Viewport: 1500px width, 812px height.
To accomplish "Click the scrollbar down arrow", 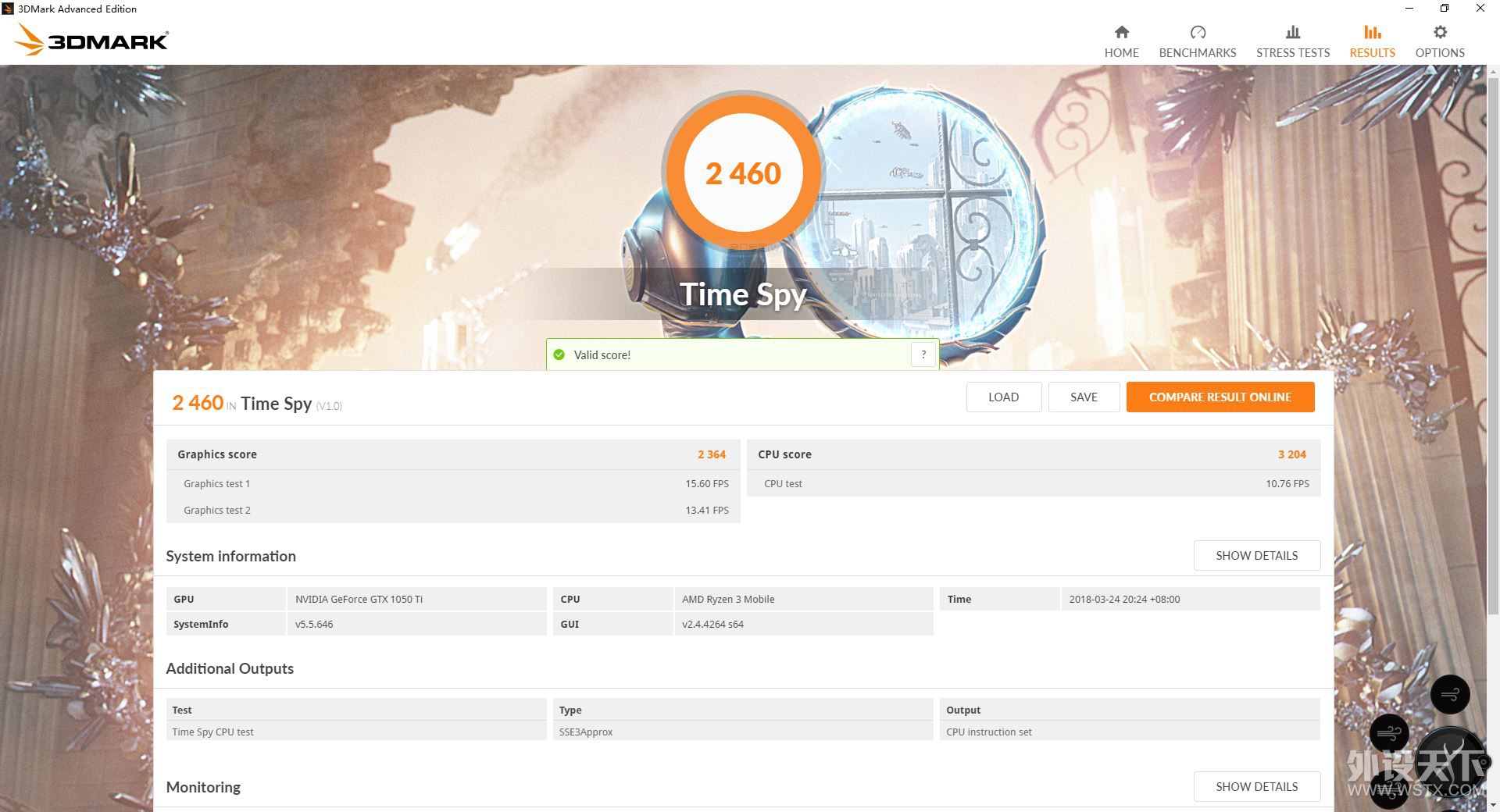I will click(1493, 805).
